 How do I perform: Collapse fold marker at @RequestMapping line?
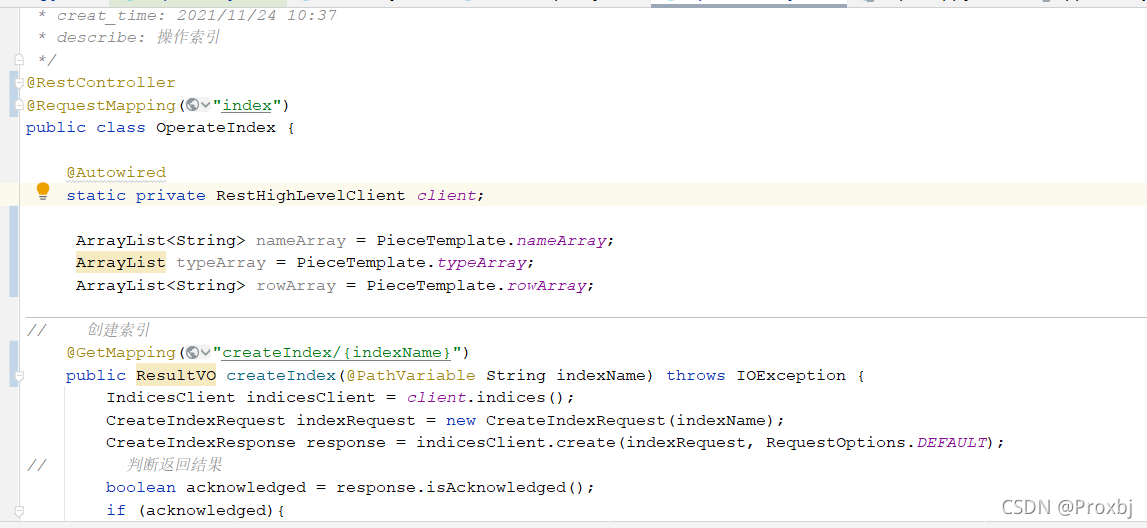[20, 107]
